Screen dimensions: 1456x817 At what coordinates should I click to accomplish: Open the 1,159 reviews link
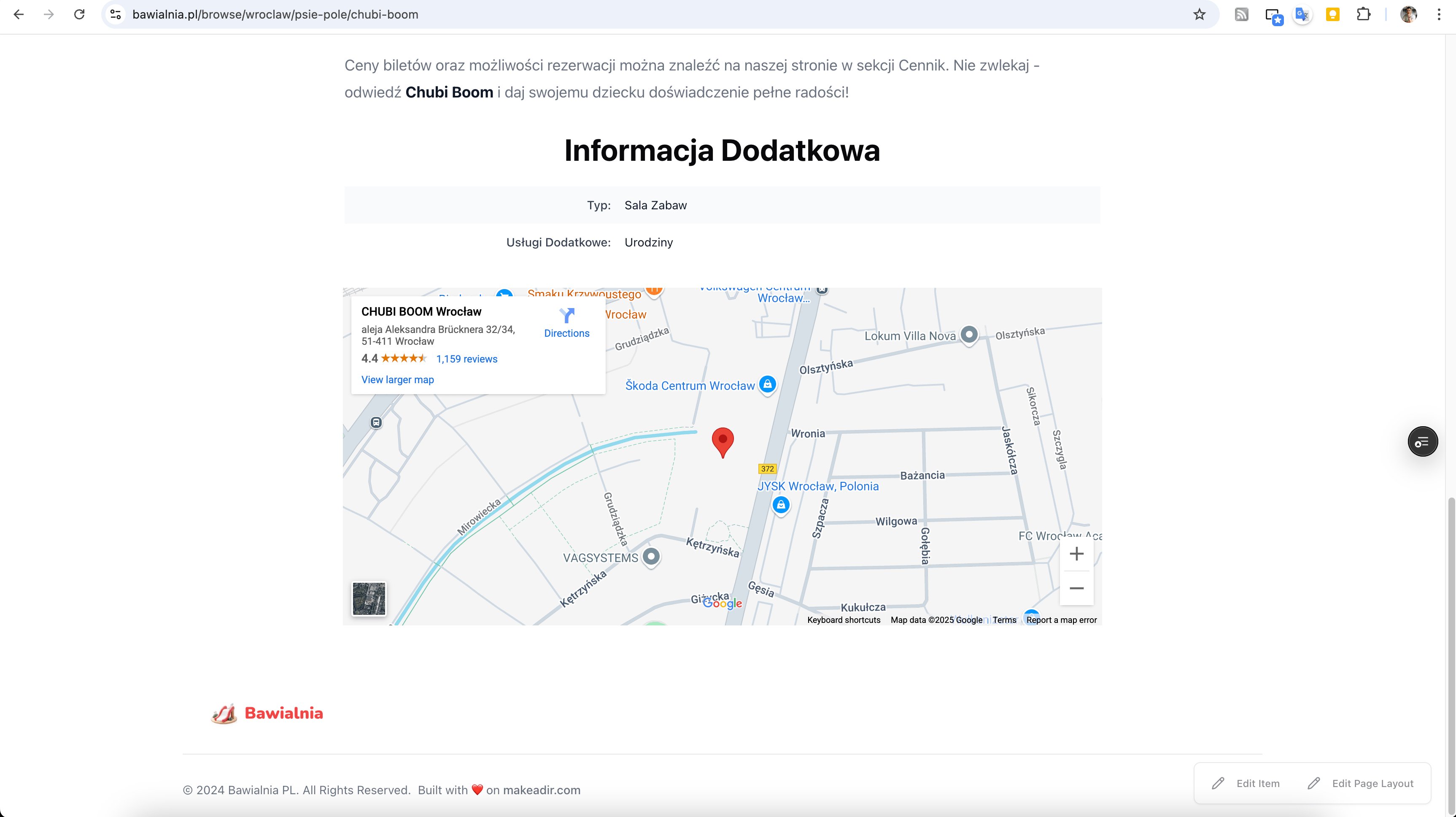tap(466, 359)
